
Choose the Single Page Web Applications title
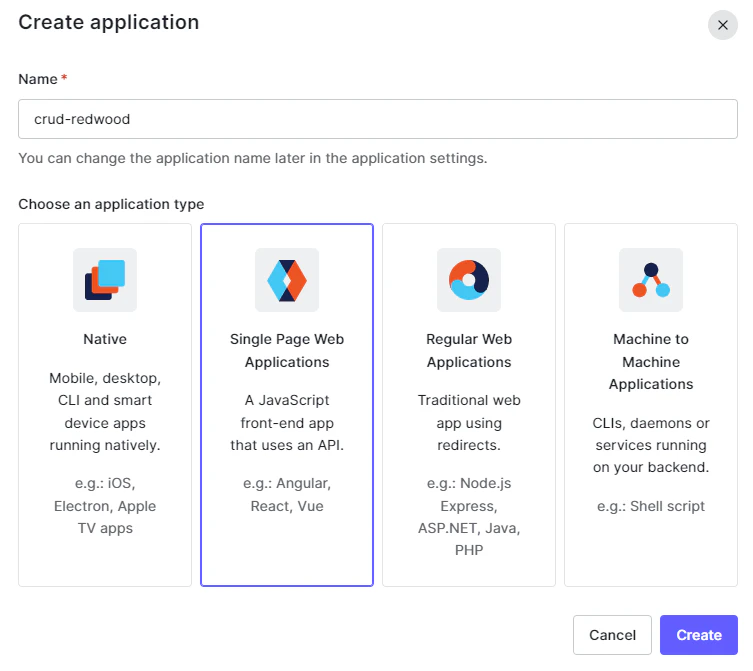(x=287, y=351)
